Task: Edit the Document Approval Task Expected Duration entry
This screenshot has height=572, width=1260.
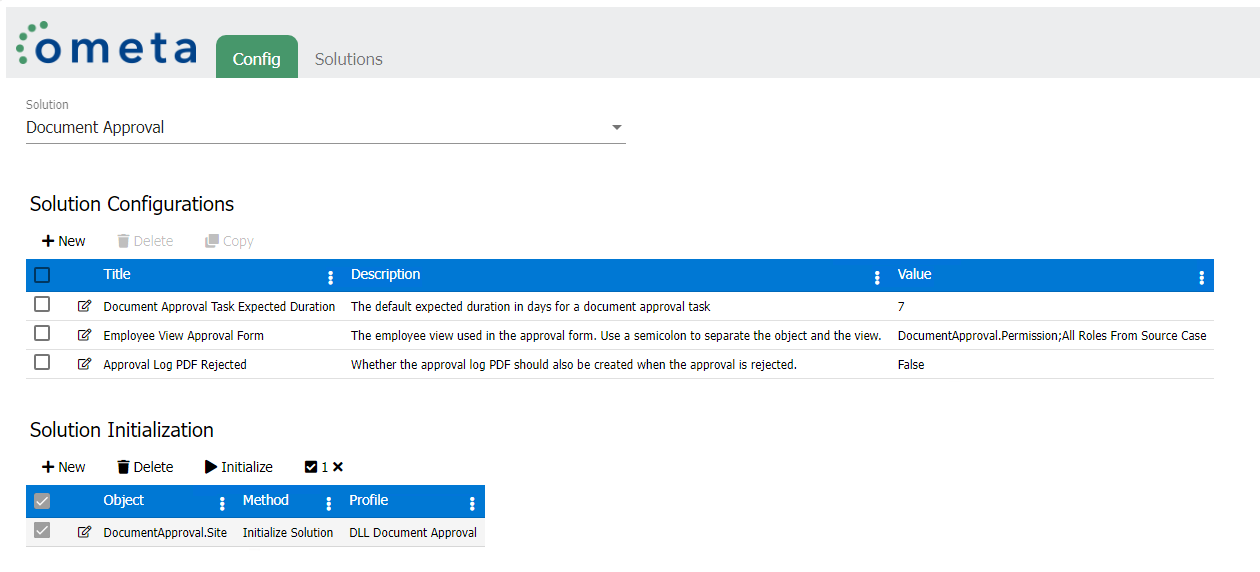Action: coord(84,306)
